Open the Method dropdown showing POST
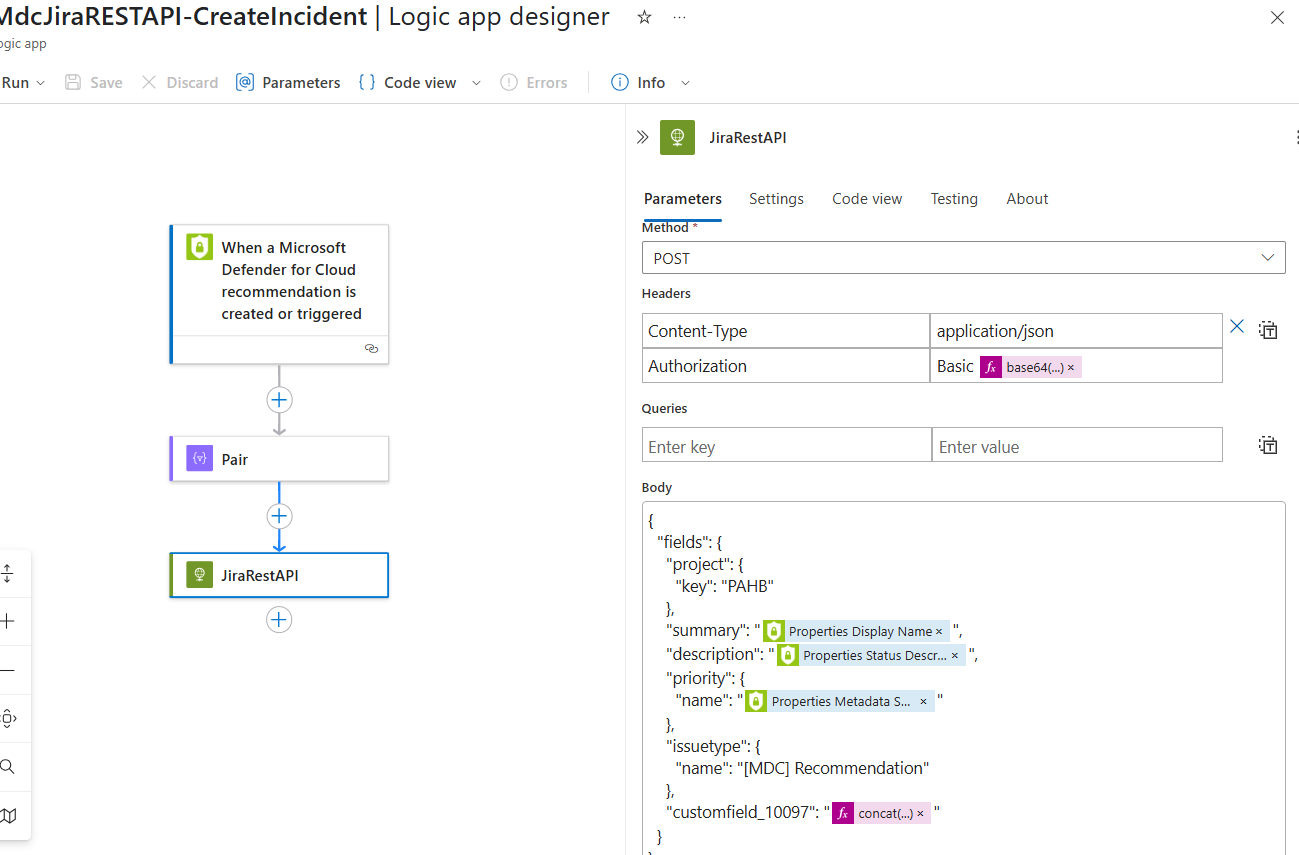This screenshot has width=1299, height=855. pyautogui.click(x=963, y=258)
